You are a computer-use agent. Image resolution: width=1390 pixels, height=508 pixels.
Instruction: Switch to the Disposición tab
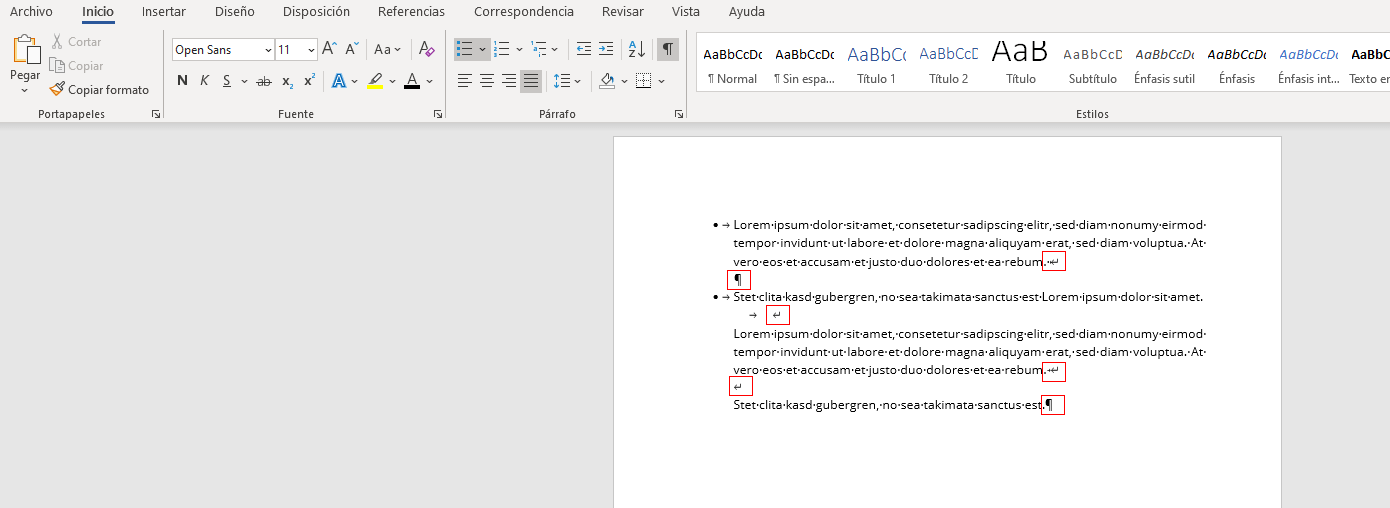pyautogui.click(x=317, y=12)
